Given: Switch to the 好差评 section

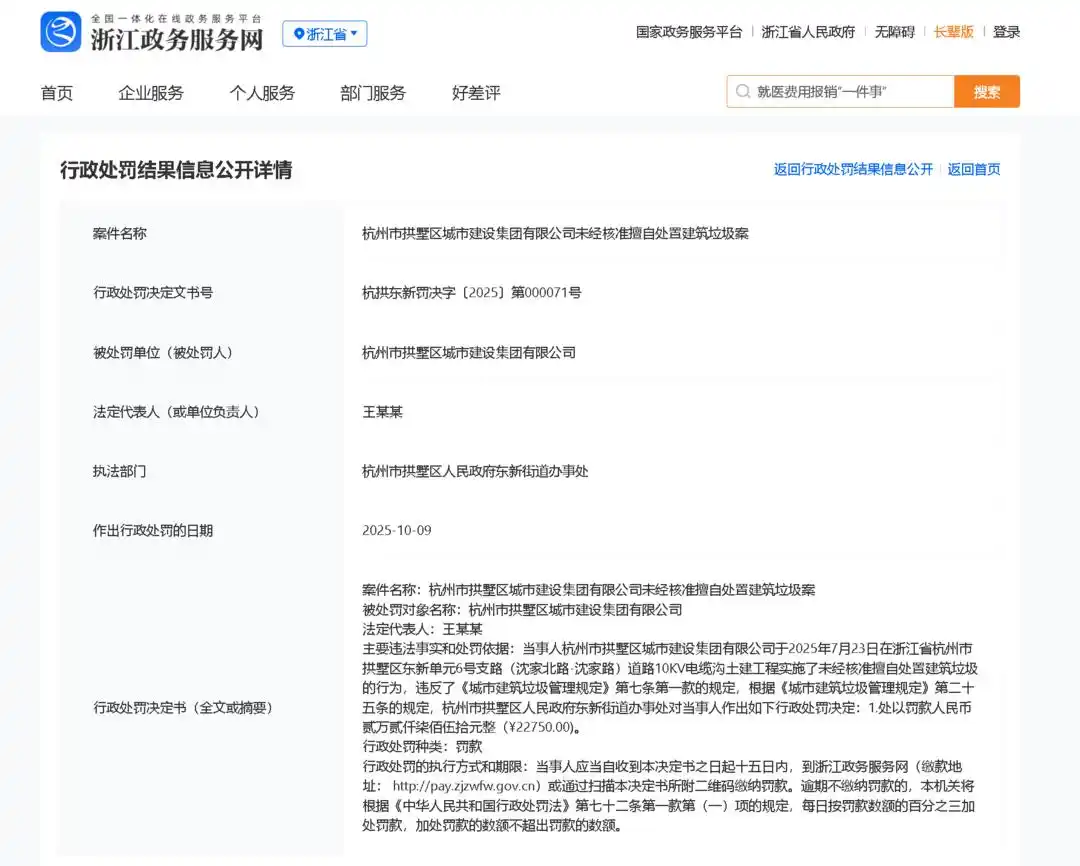Looking at the screenshot, I should point(476,93).
